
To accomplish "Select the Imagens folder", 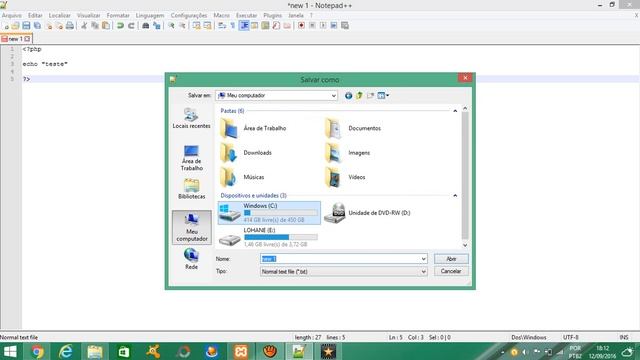I will [x=348, y=153].
